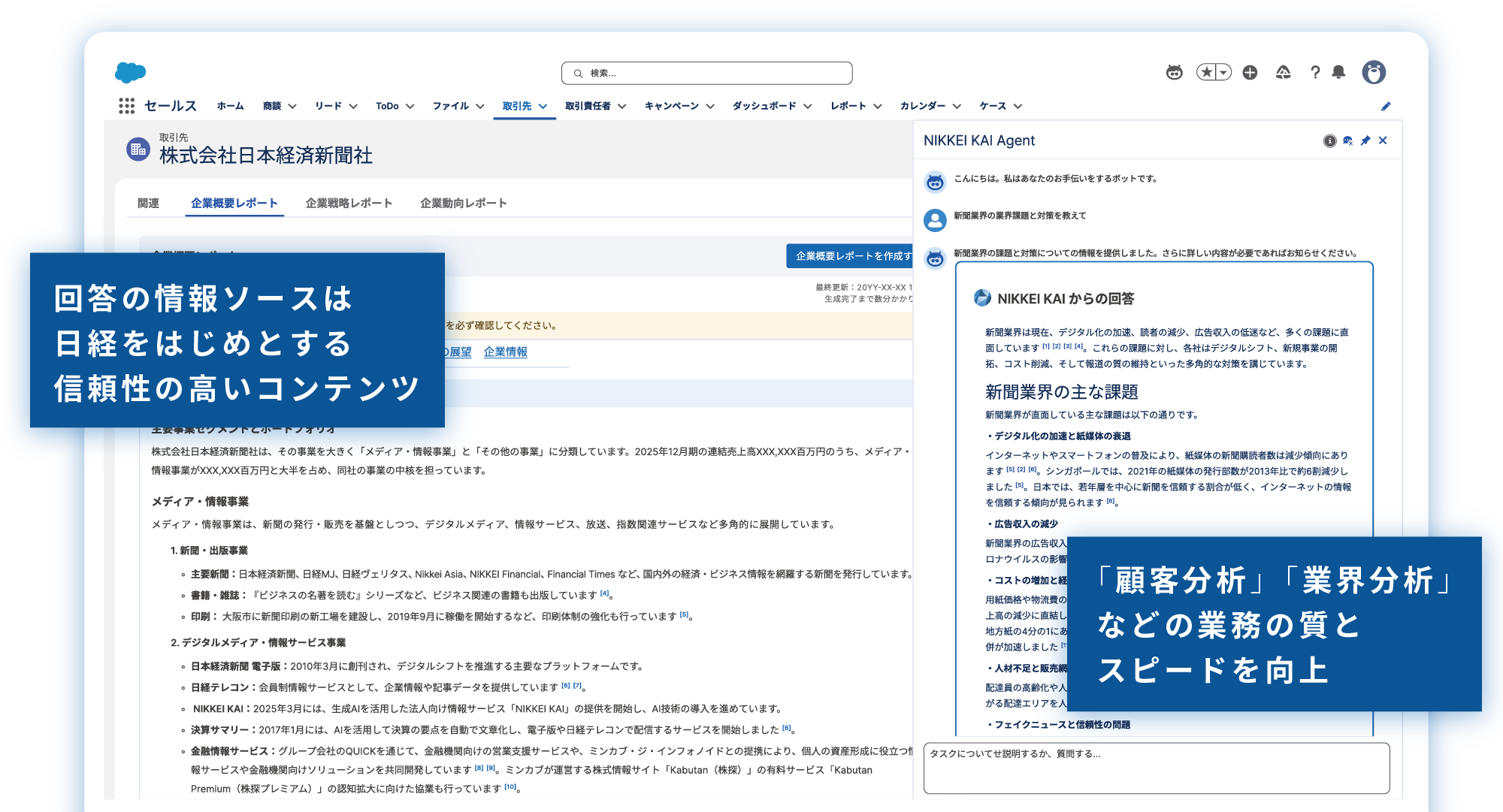Viewport: 1503px width, 812px height.
Task: Click the 株式会社日本経済新聞社 account title
Action: [266, 155]
